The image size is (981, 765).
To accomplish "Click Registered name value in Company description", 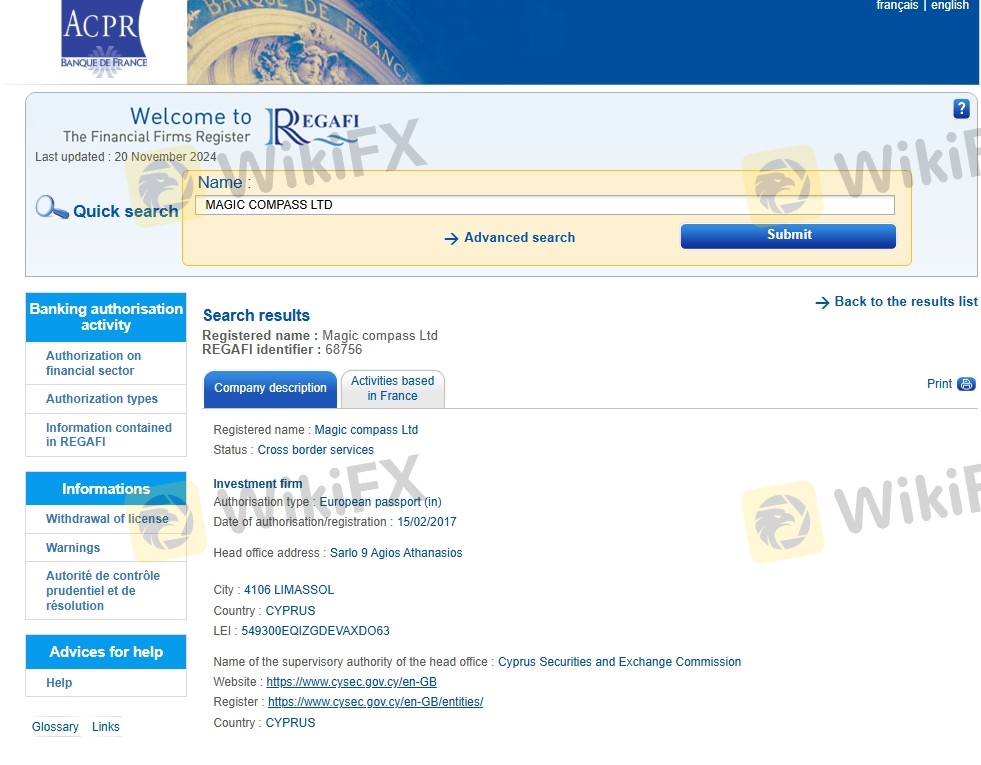I will (x=366, y=430).
